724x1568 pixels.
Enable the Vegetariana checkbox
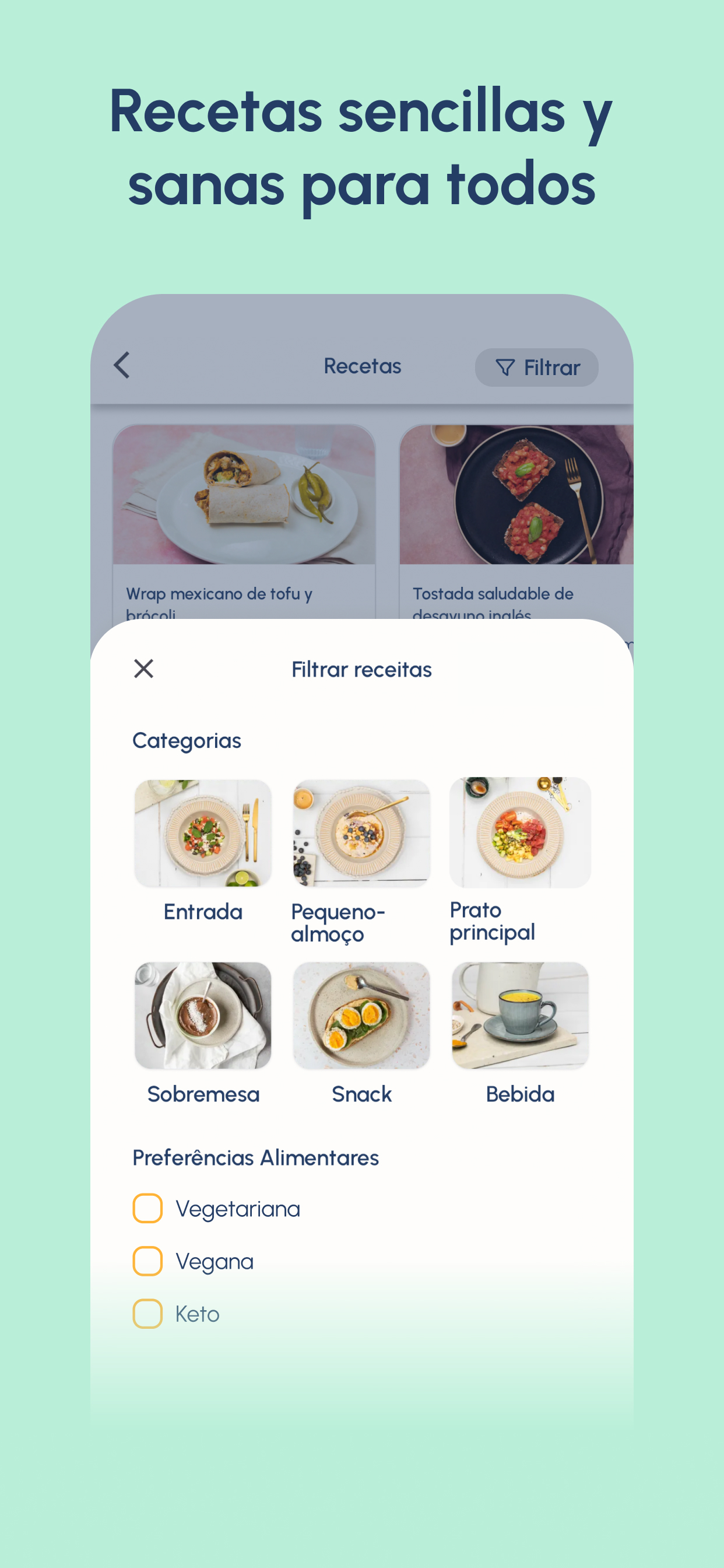147,1208
